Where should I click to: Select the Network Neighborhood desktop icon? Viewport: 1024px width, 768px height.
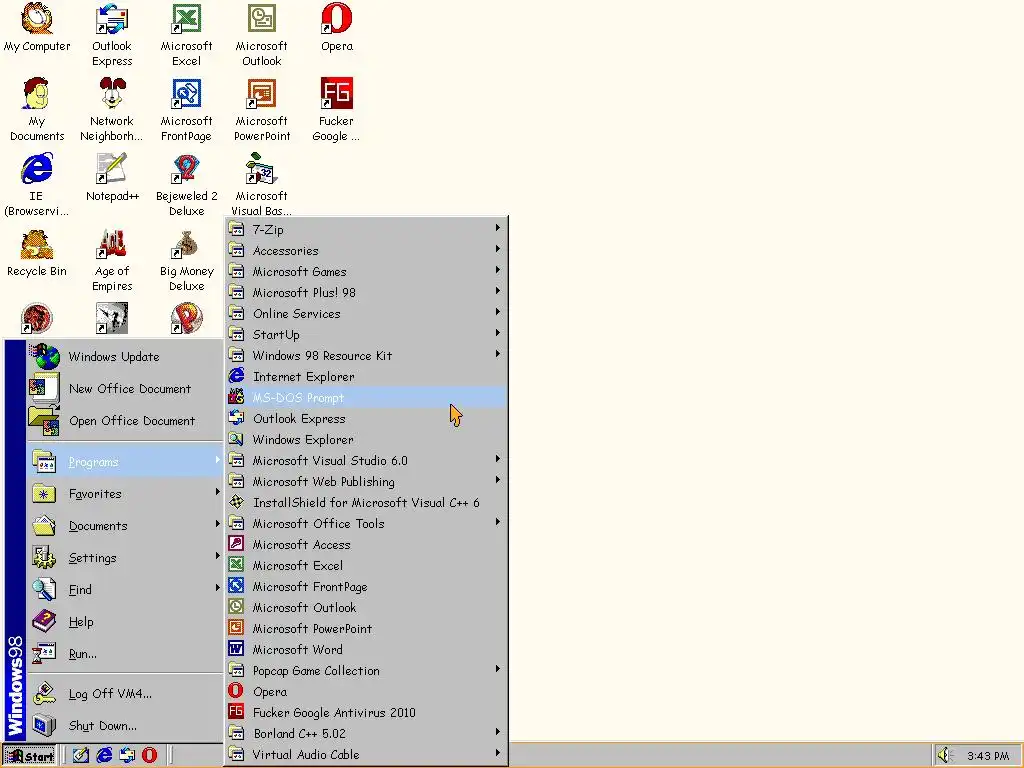click(112, 110)
